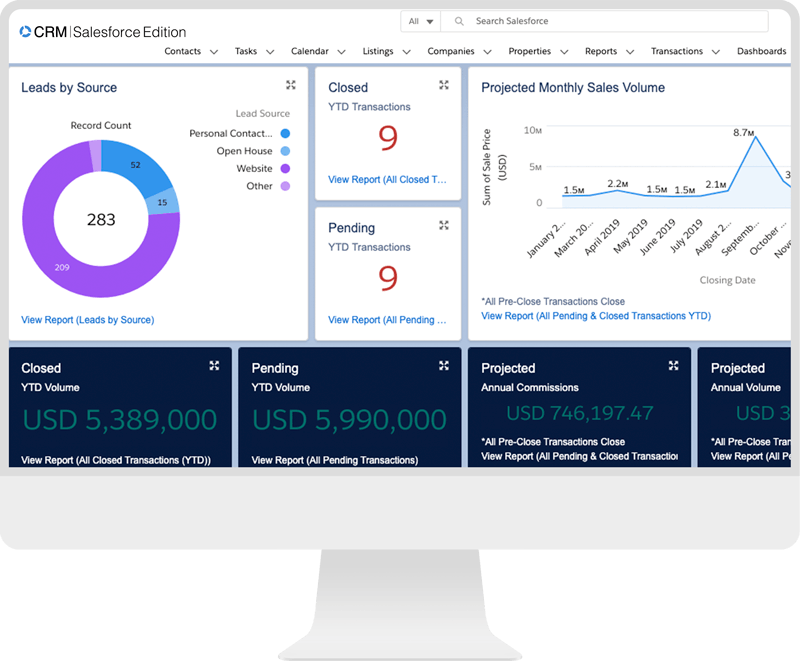Click the July 2019 axis label
800x661 pixels.
(686, 236)
